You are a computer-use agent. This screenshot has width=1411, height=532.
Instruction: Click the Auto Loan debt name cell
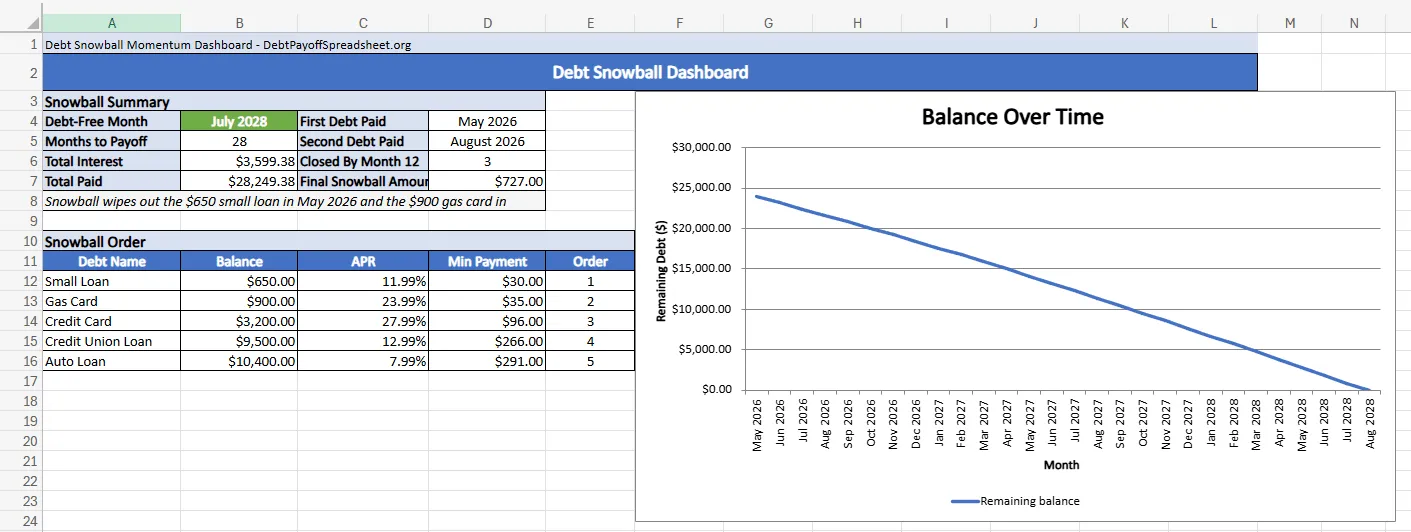[x=111, y=361]
